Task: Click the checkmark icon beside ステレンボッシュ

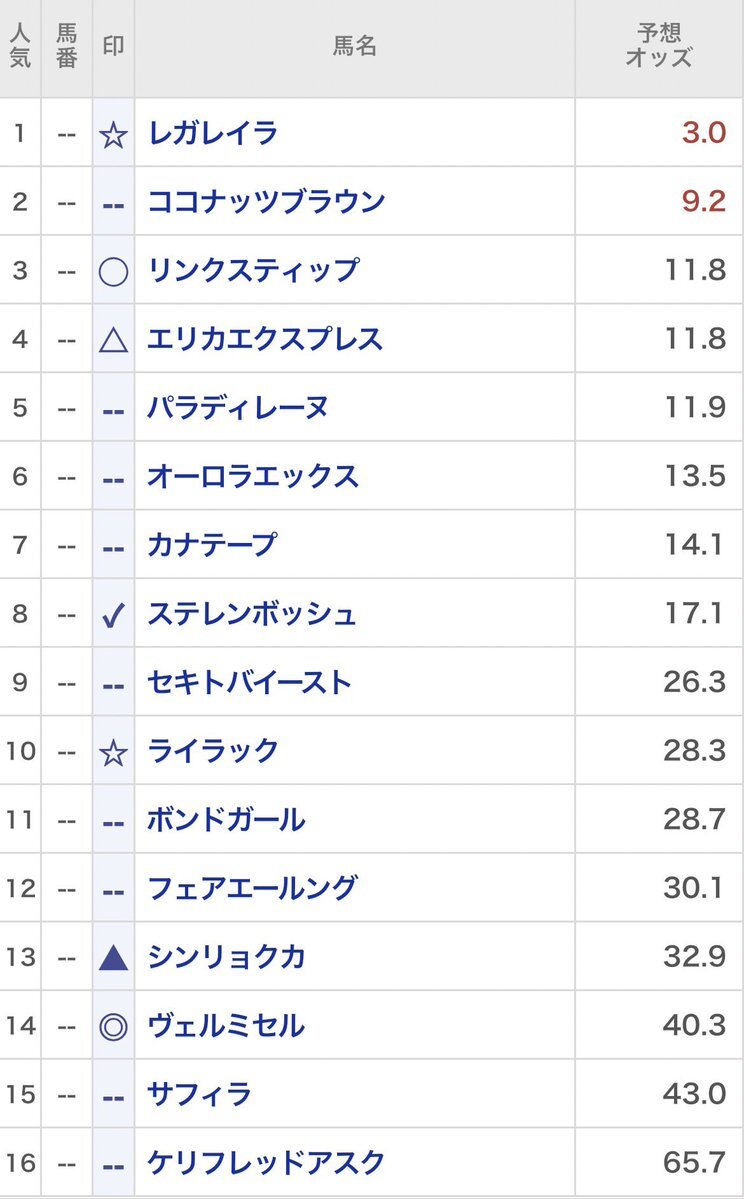Action: coord(114,614)
